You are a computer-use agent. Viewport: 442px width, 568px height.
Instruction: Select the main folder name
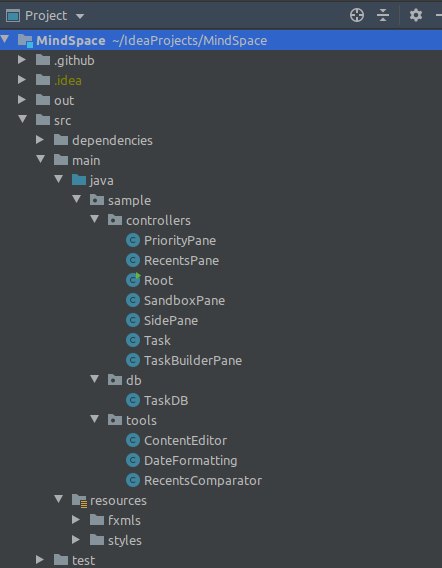(x=86, y=160)
